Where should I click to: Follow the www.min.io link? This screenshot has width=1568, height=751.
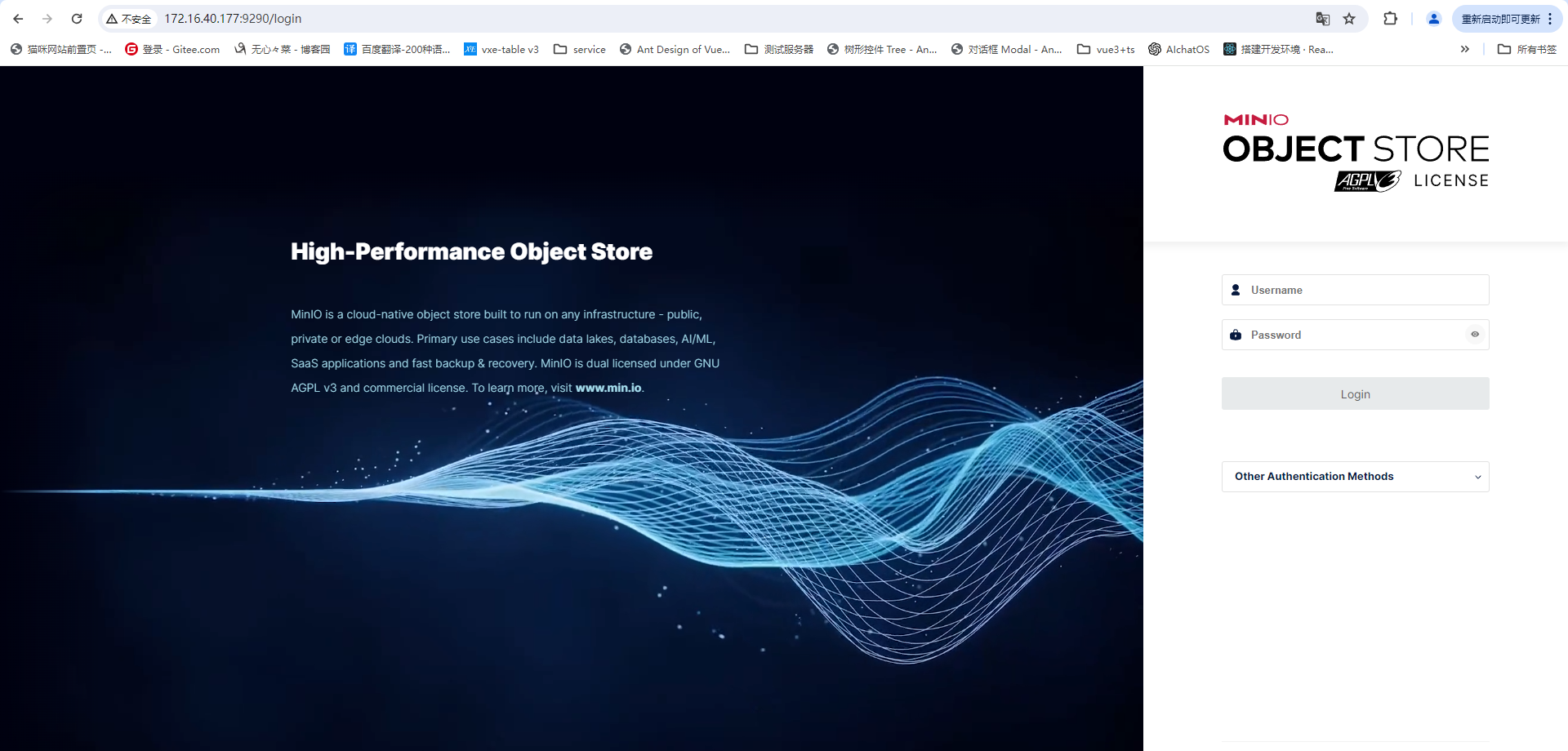(608, 388)
